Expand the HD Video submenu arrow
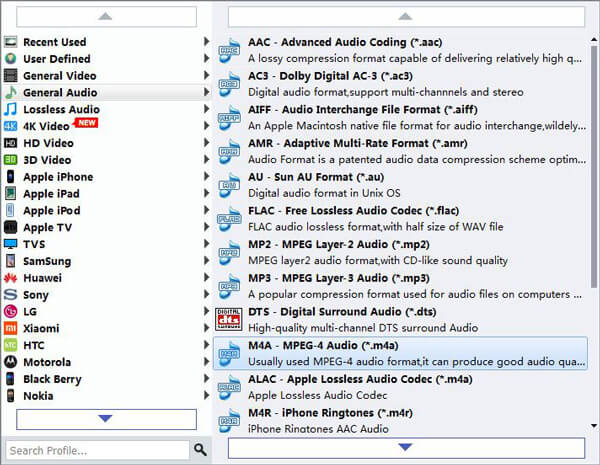 click(206, 142)
